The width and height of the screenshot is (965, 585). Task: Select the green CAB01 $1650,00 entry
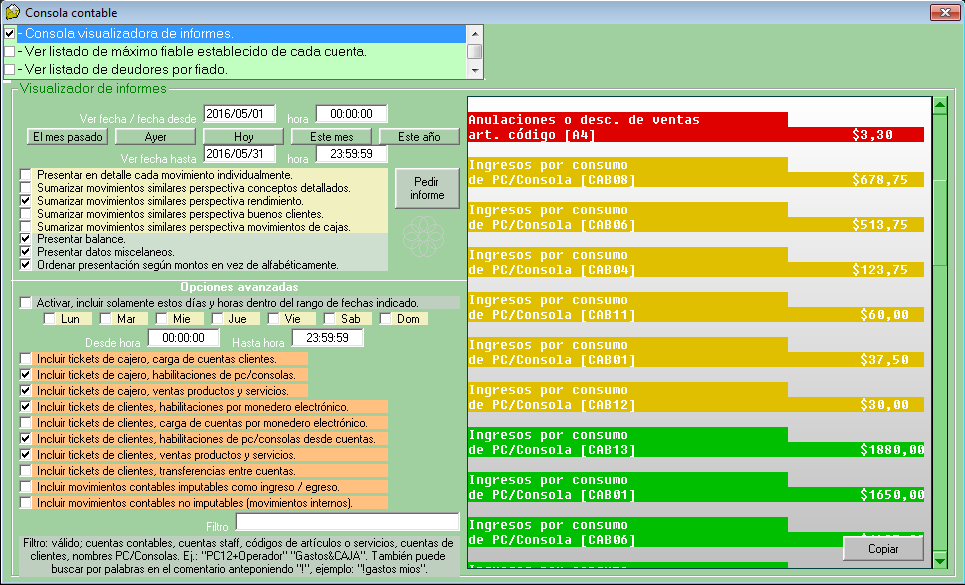(x=696, y=487)
